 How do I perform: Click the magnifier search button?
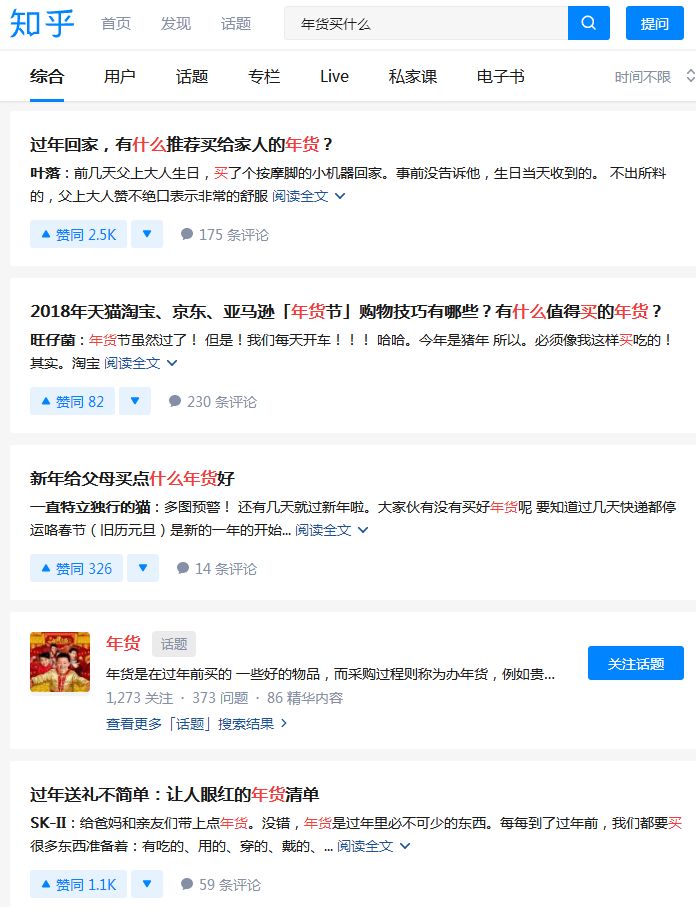588,23
